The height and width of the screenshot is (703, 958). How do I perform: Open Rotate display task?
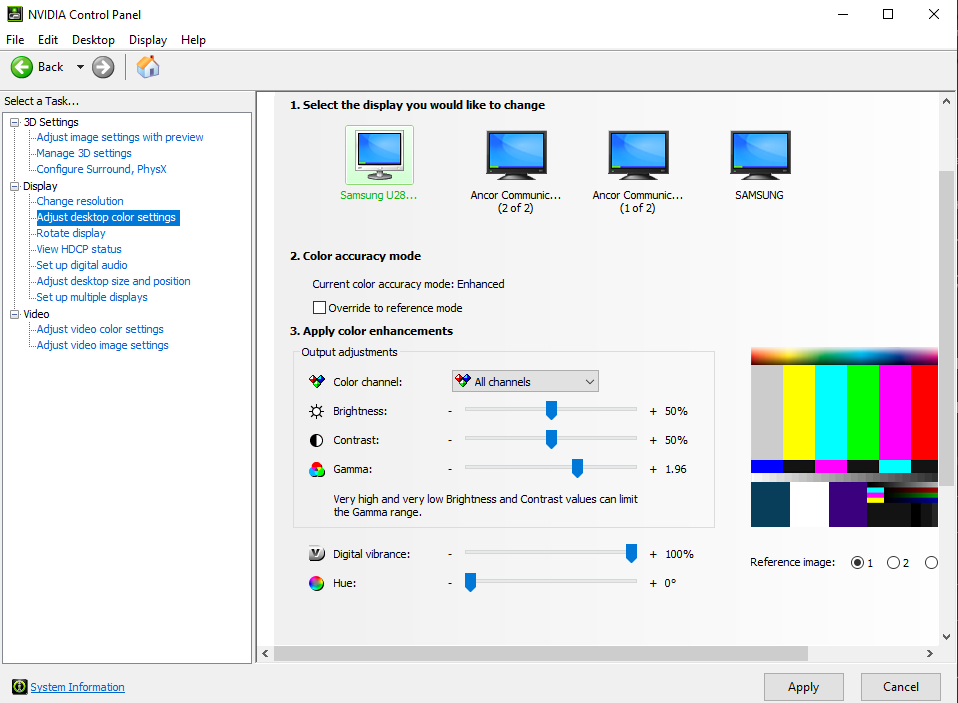71,233
